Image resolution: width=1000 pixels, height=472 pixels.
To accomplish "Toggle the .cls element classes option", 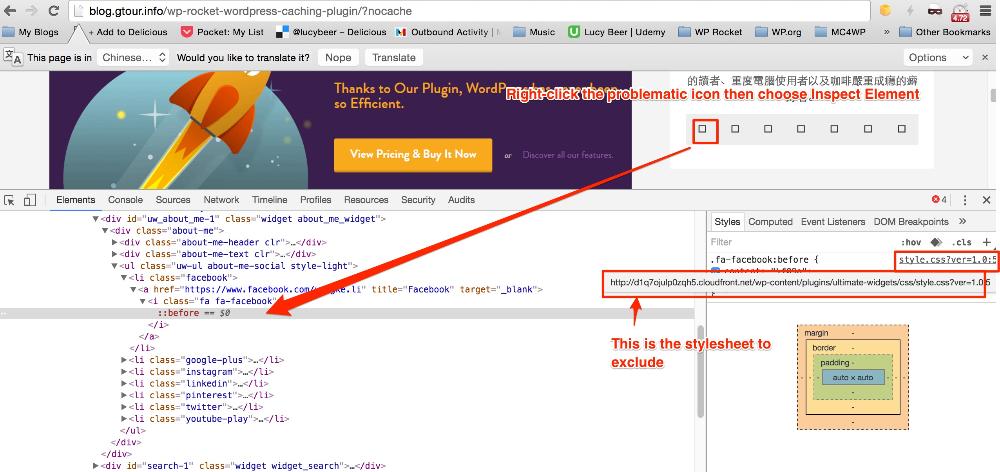I will pos(961,242).
